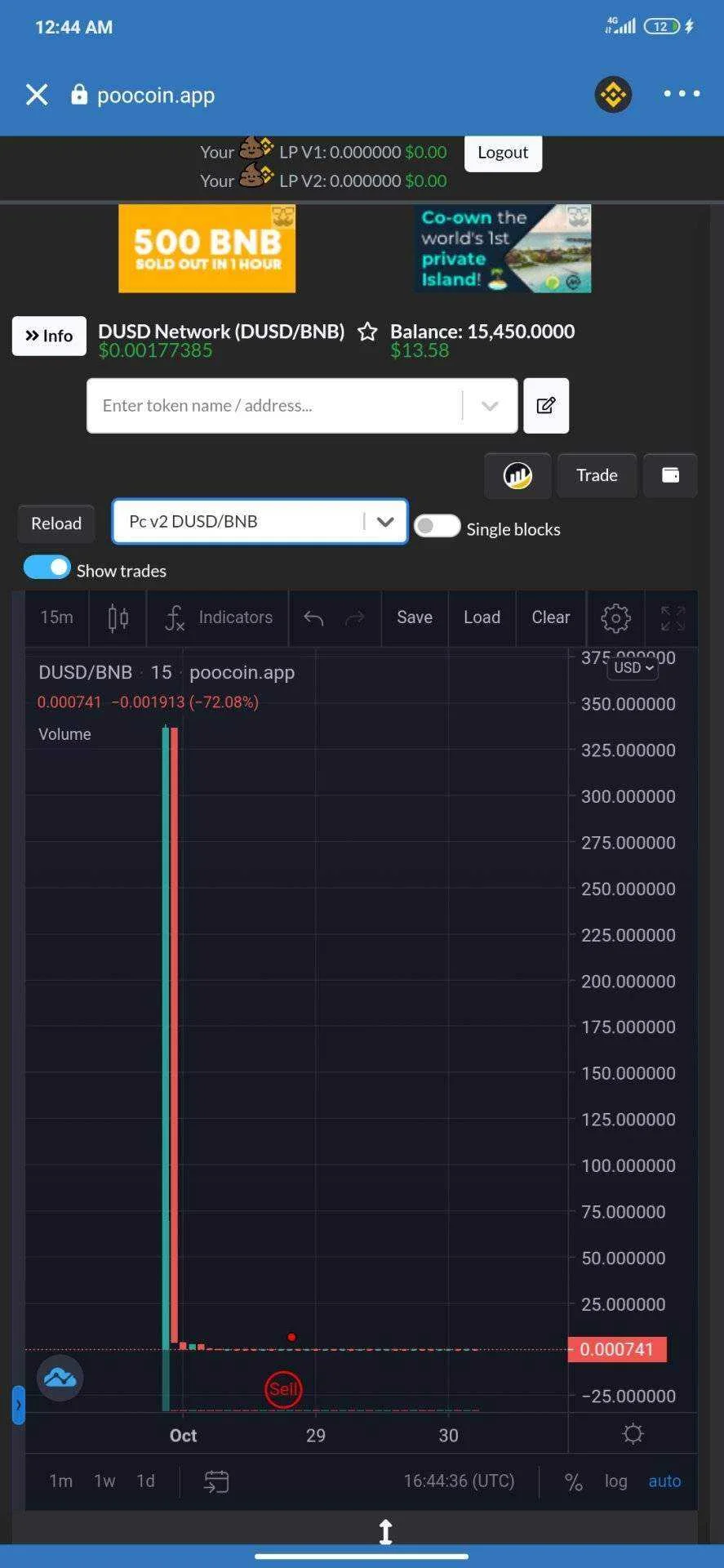724x1568 pixels.
Task: Turn off the Show trades toggle
Action: pyautogui.click(x=47, y=567)
